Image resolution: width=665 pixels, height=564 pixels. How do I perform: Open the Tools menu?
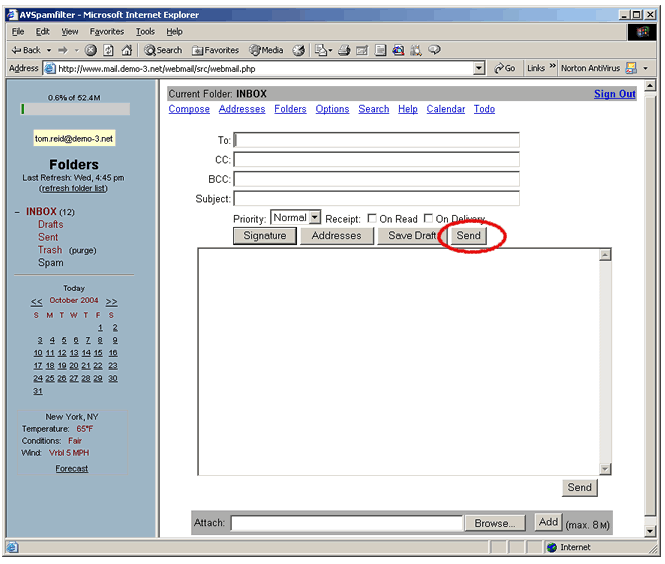coord(145,32)
